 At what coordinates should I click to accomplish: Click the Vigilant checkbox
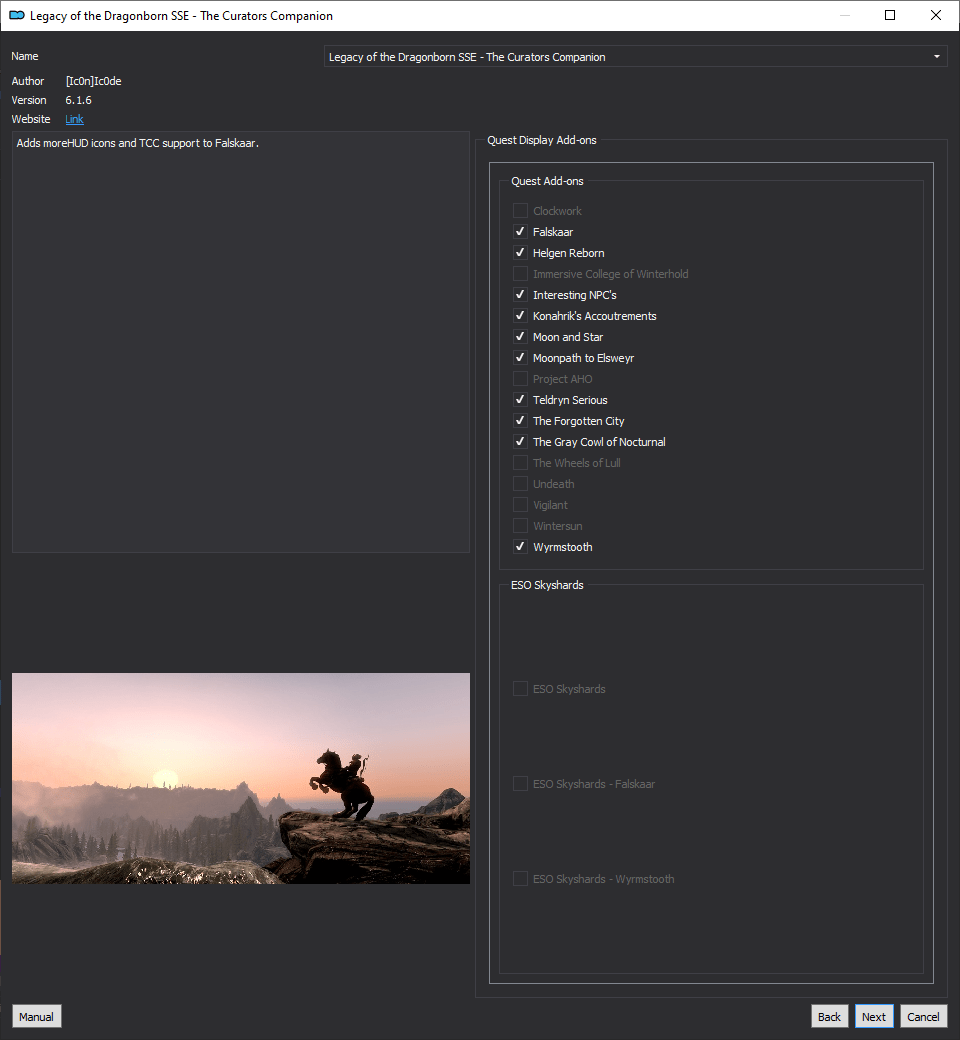(x=520, y=505)
